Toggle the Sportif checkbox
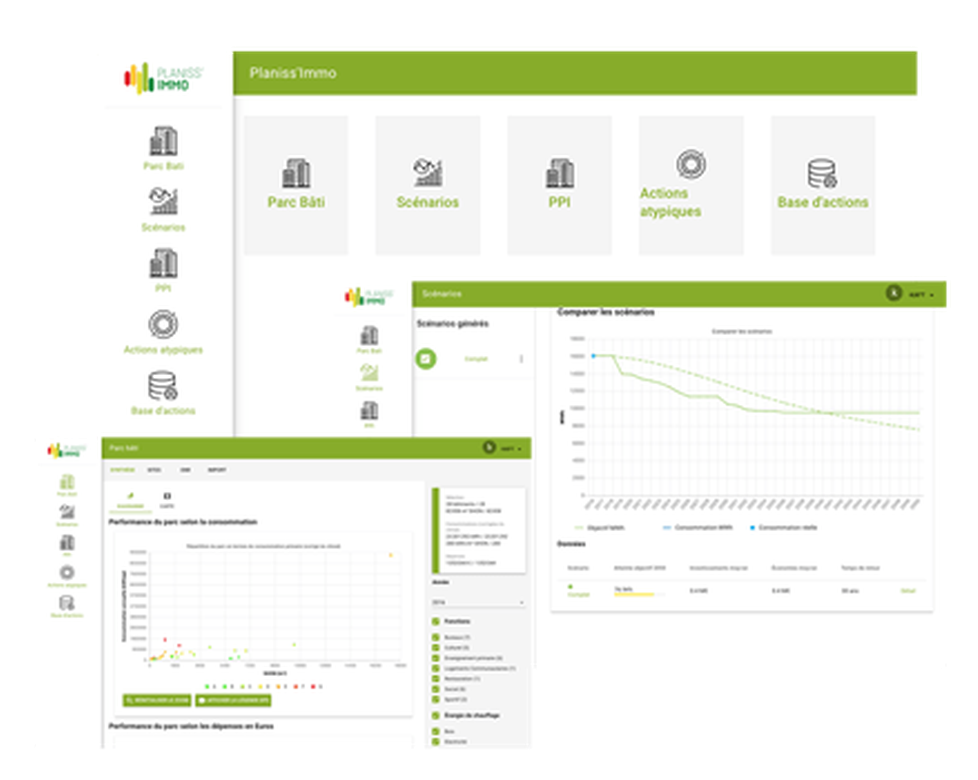The width and height of the screenshot is (978, 780). 436,699
